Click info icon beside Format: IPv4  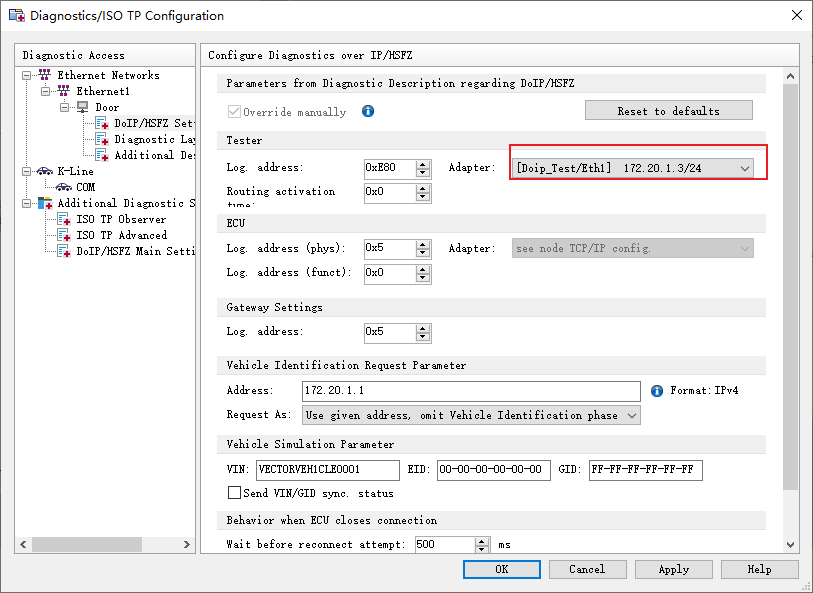[657, 391]
